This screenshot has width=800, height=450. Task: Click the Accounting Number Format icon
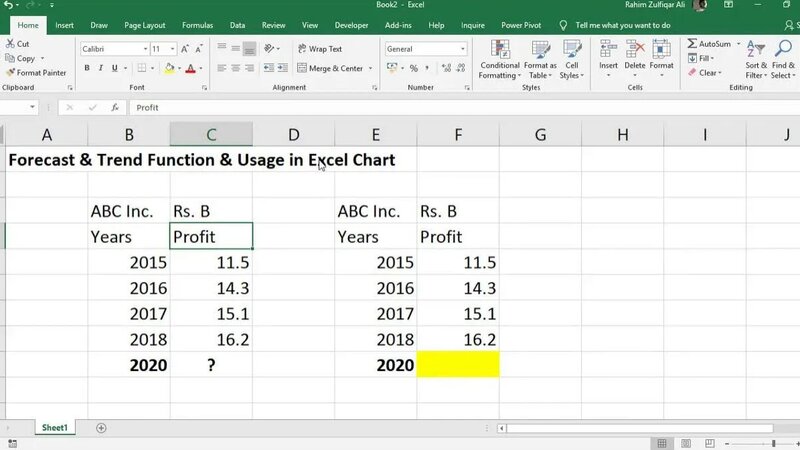(392, 68)
